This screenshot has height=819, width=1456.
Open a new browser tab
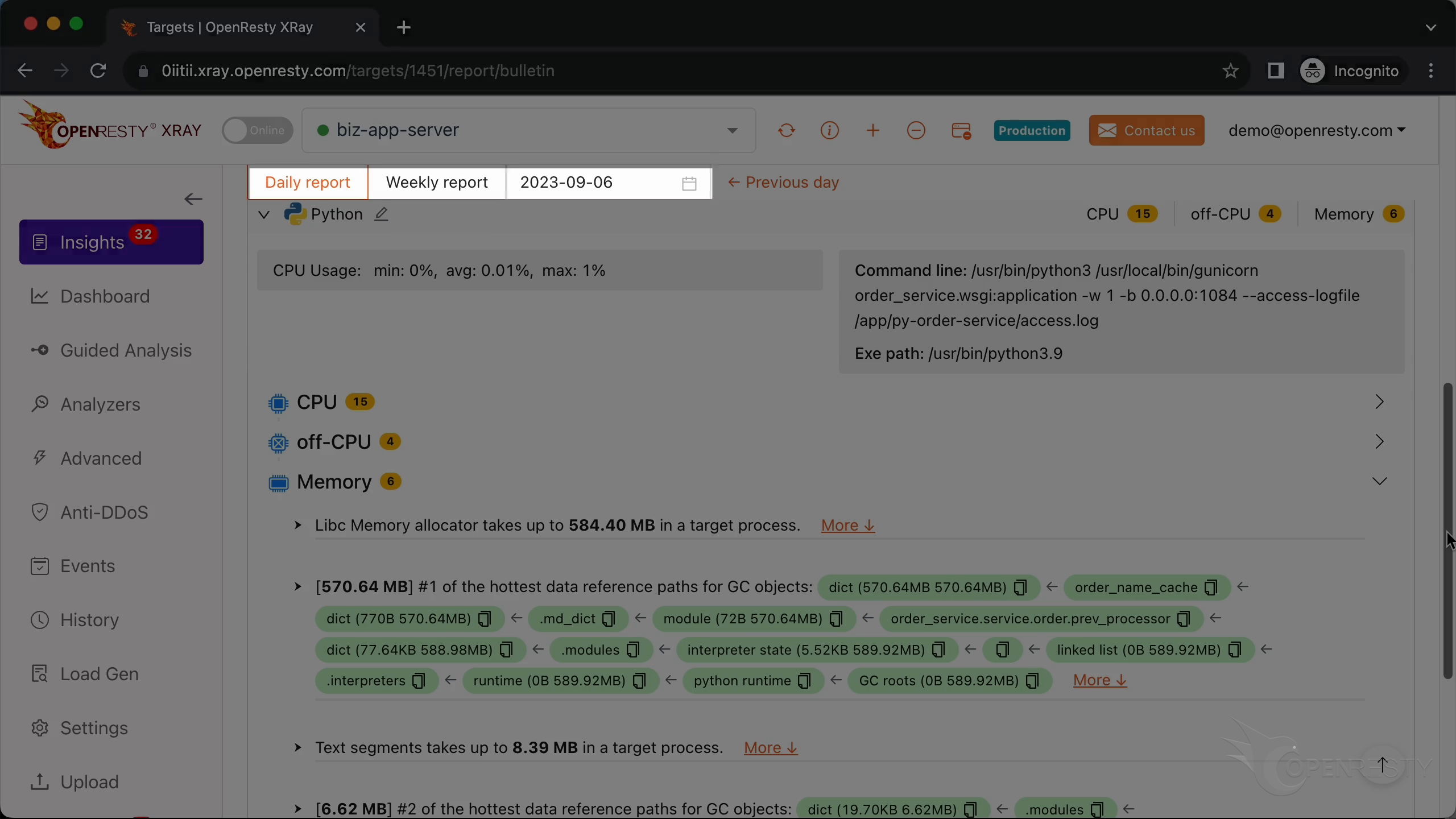[x=404, y=27]
